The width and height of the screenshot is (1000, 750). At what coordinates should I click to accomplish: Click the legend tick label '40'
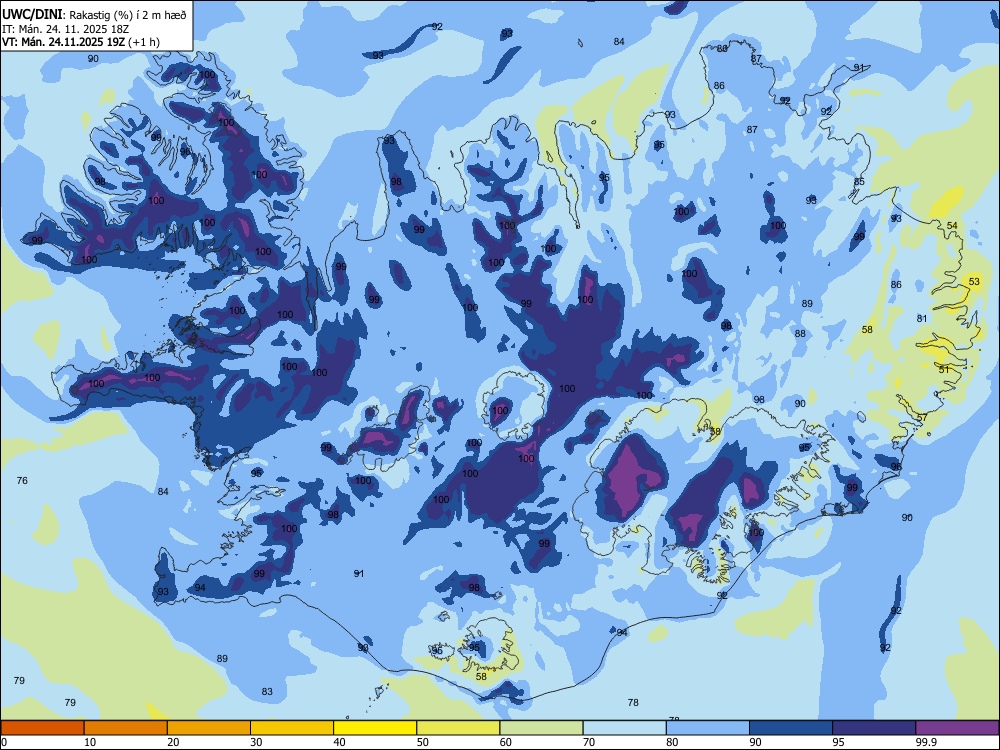(339, 742)
